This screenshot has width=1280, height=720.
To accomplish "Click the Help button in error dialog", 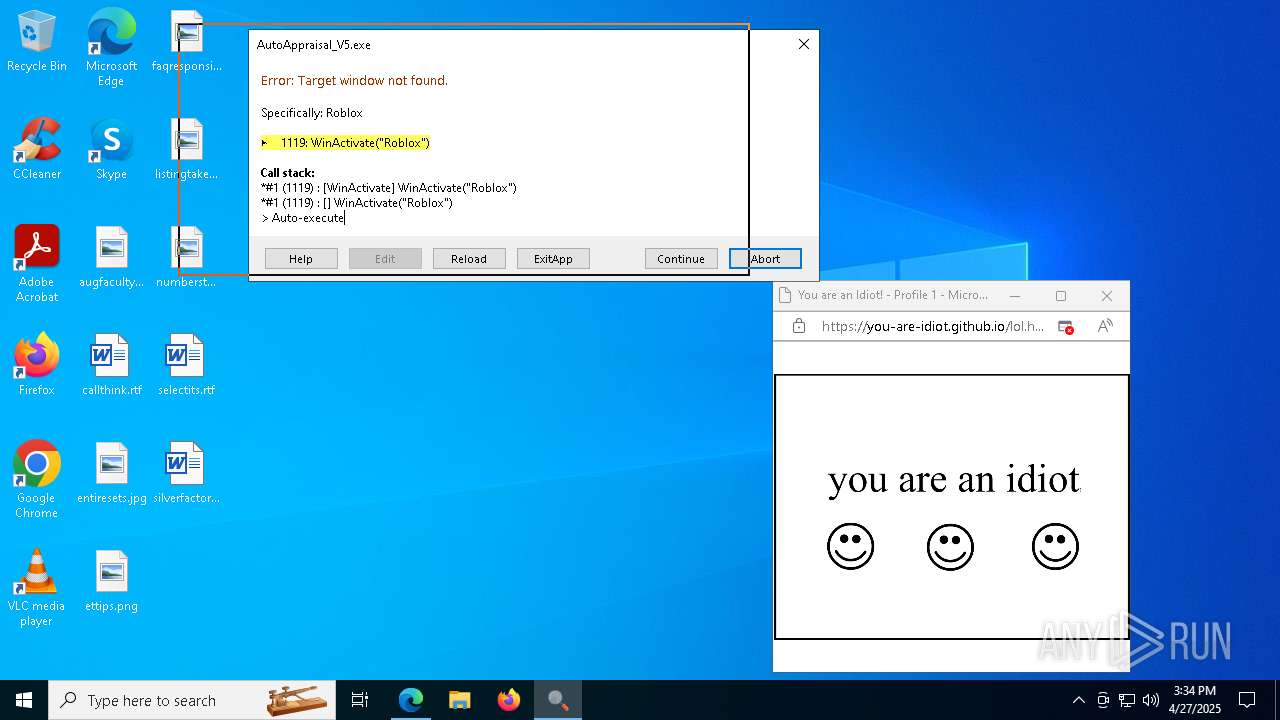I will pos(301,259).
